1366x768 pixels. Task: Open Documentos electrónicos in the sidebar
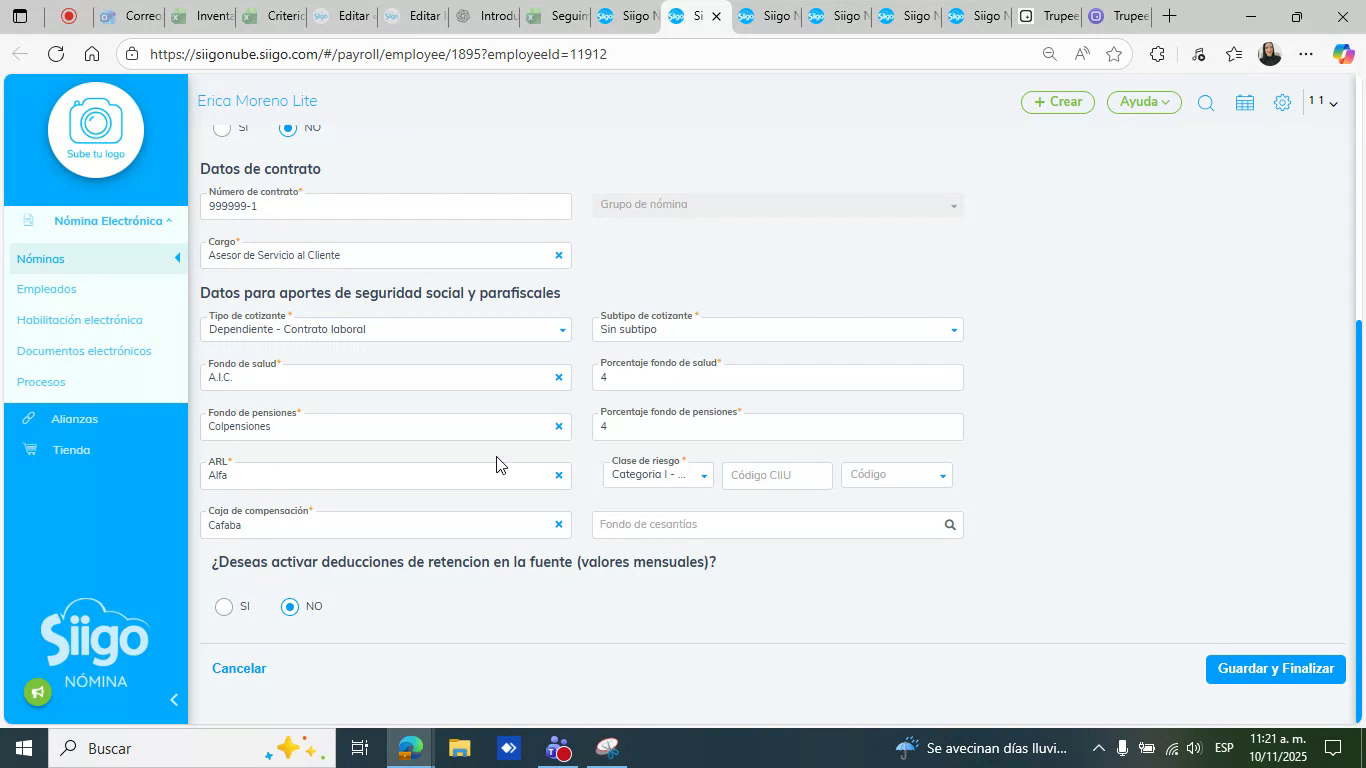84,351
